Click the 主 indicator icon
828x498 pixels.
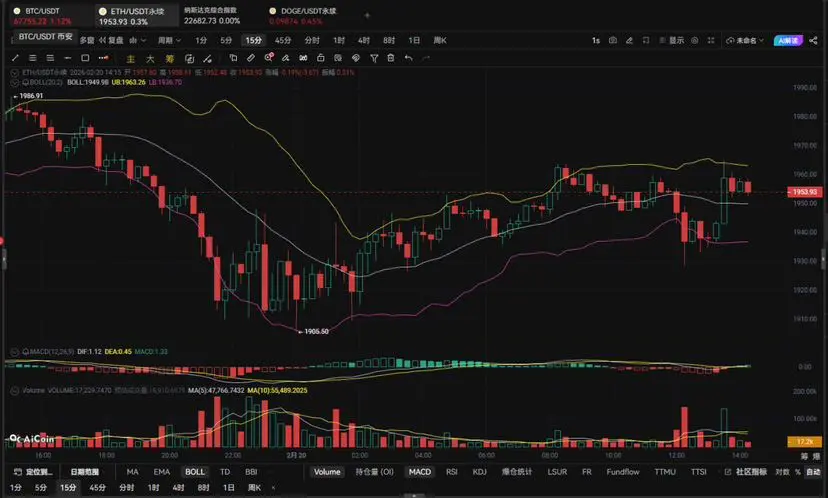coord(131,59)
